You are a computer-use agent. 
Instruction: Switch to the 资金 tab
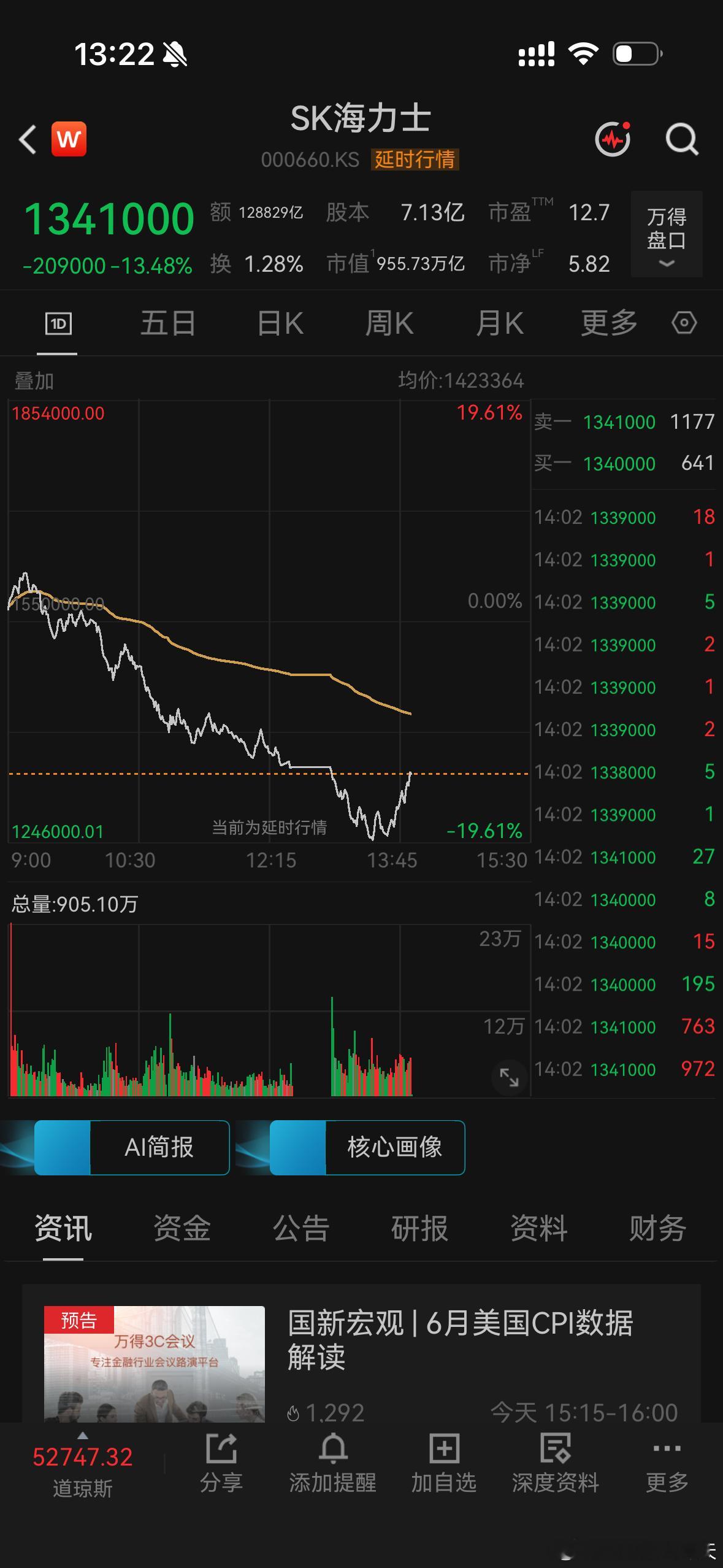click(182, 1228)
